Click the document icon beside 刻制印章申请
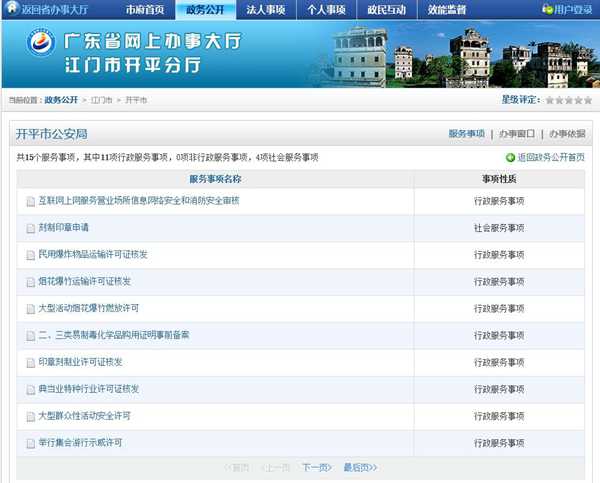Image resolution: width=600 pixels, height=483 pixels. click(x=30, y=228)
